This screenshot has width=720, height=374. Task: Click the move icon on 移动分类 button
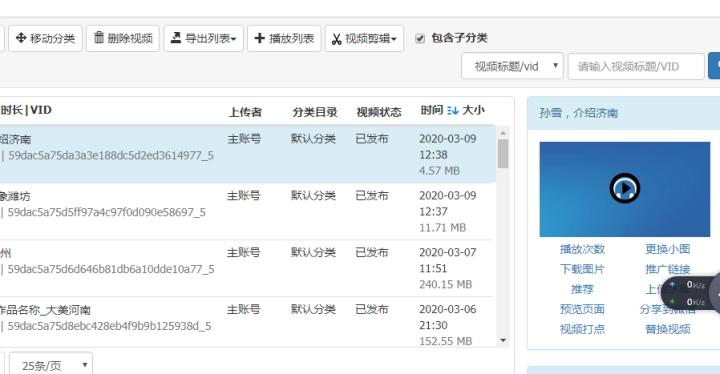pyautogui.click(x=21, y=38)
